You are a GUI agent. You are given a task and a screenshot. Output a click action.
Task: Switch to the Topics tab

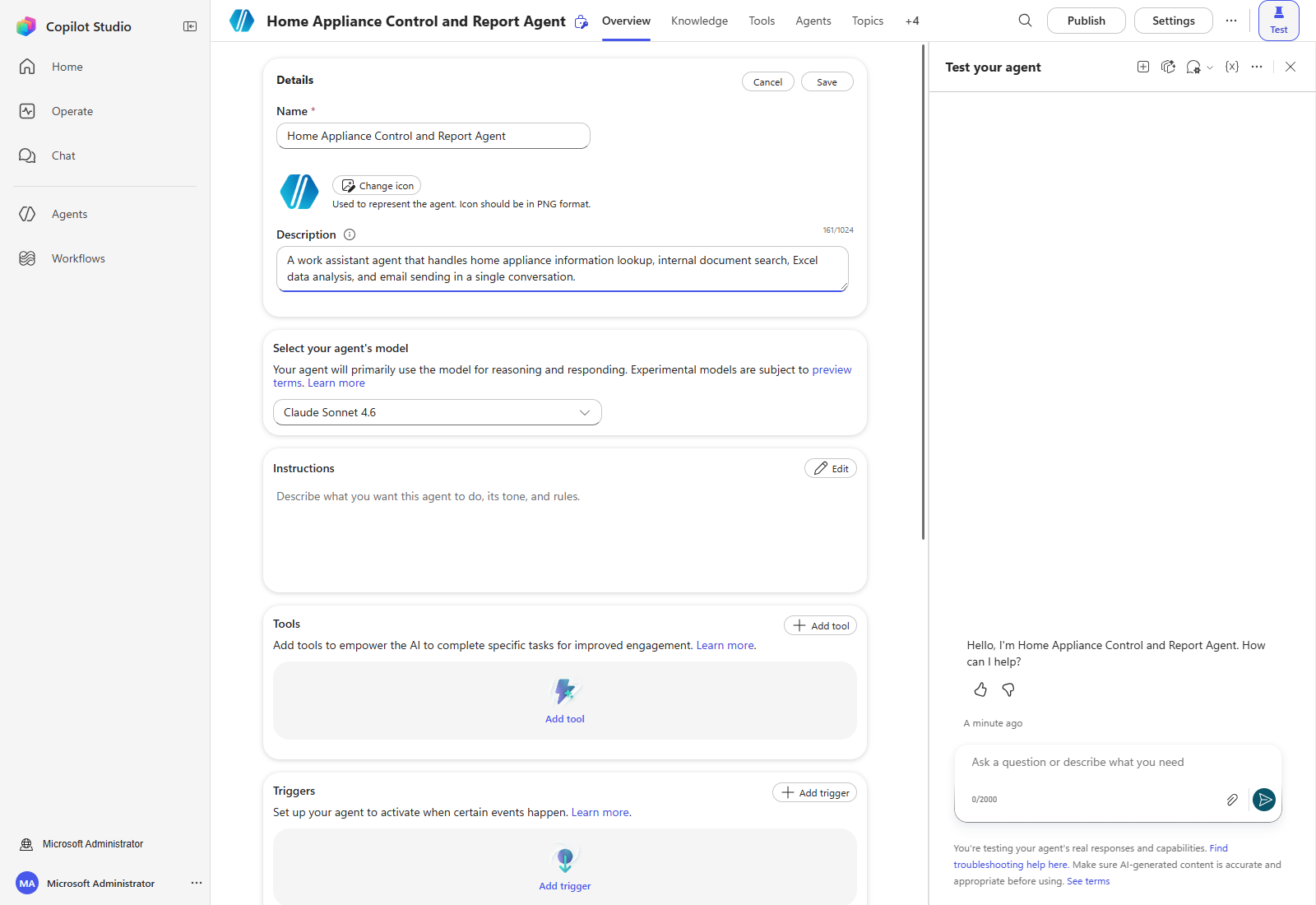868,21
